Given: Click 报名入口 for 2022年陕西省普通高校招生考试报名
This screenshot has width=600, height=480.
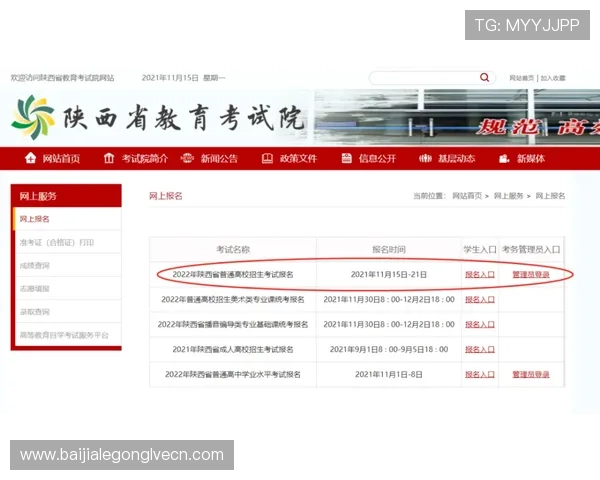Looking at the screenshot, I should pyautogui.click(x=480, y=274).
